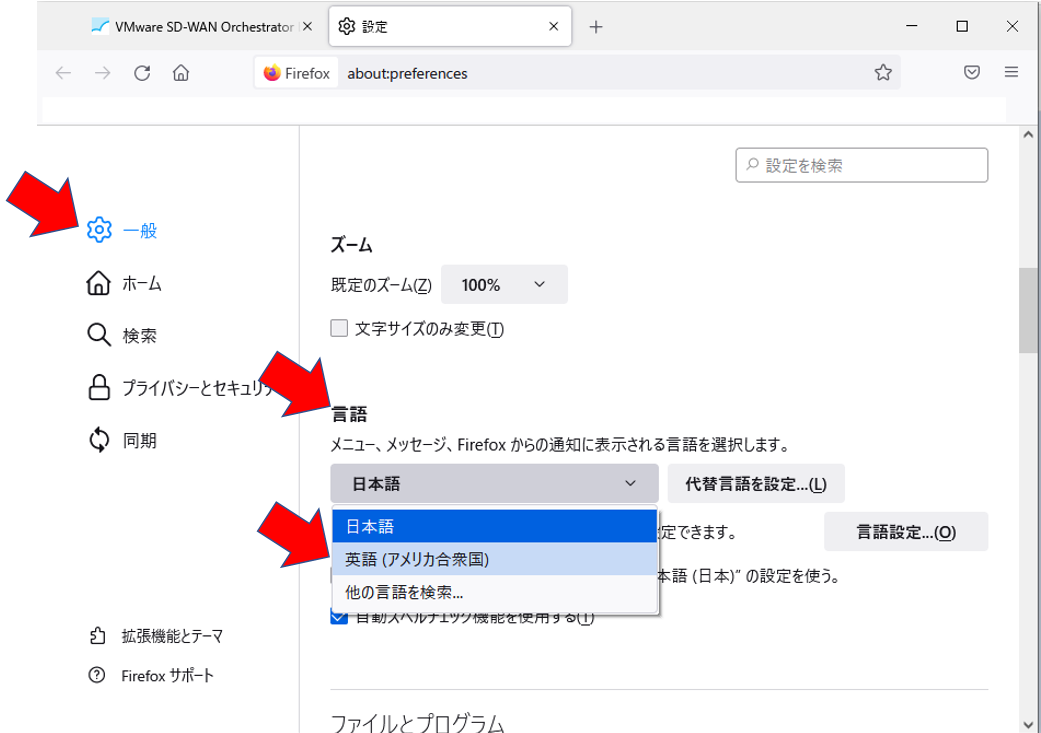The width and height of the screenshot is (1041, 733).
Task: Close the 設定 tab
Action: click(554, 27)
